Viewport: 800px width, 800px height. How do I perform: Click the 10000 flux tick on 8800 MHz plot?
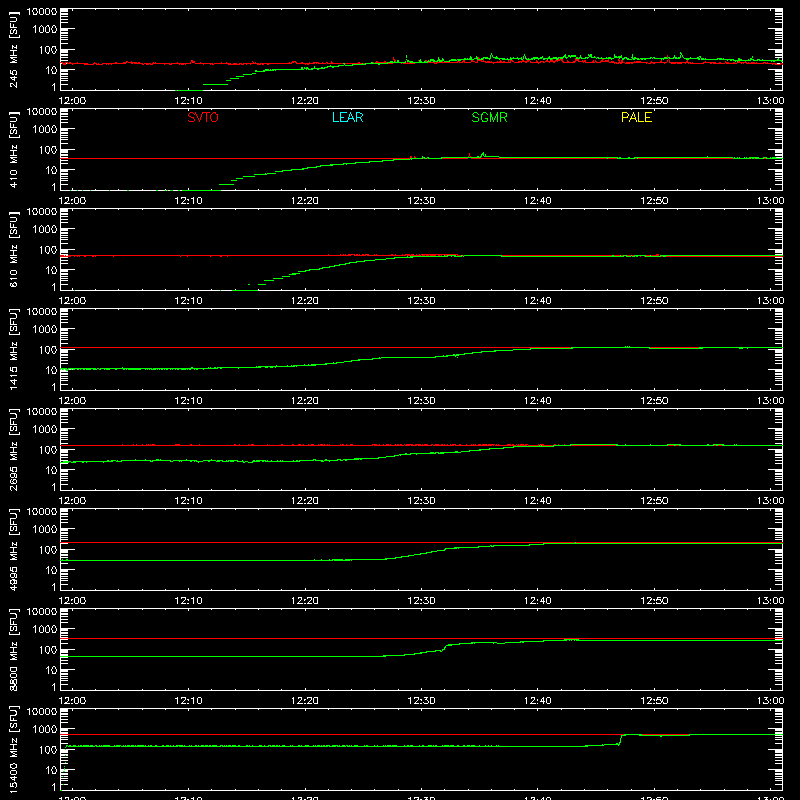click(x=42, y=612)
